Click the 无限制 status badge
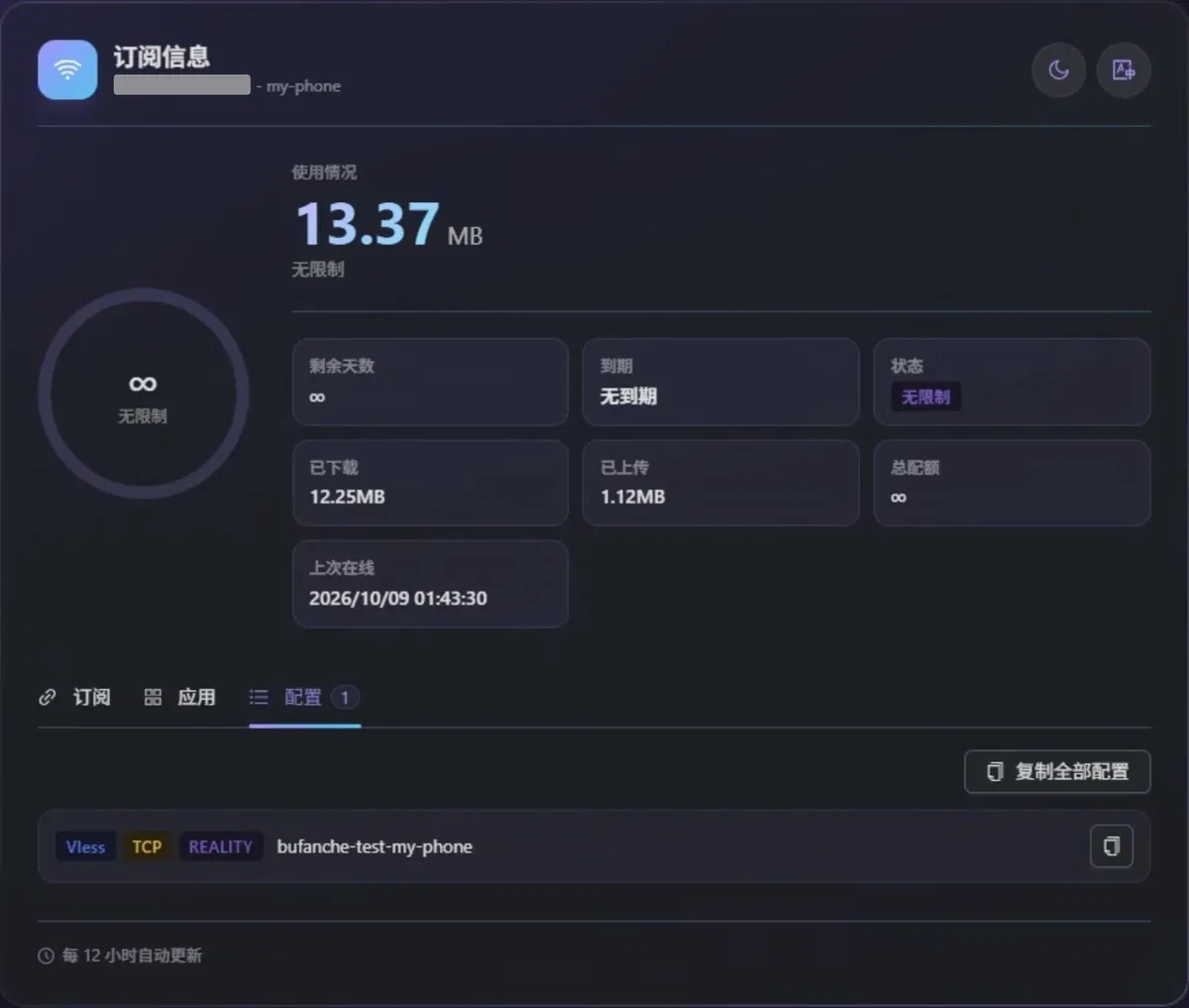The image size is (1189, 1008). pyautogui.click(x=925, y=397)
